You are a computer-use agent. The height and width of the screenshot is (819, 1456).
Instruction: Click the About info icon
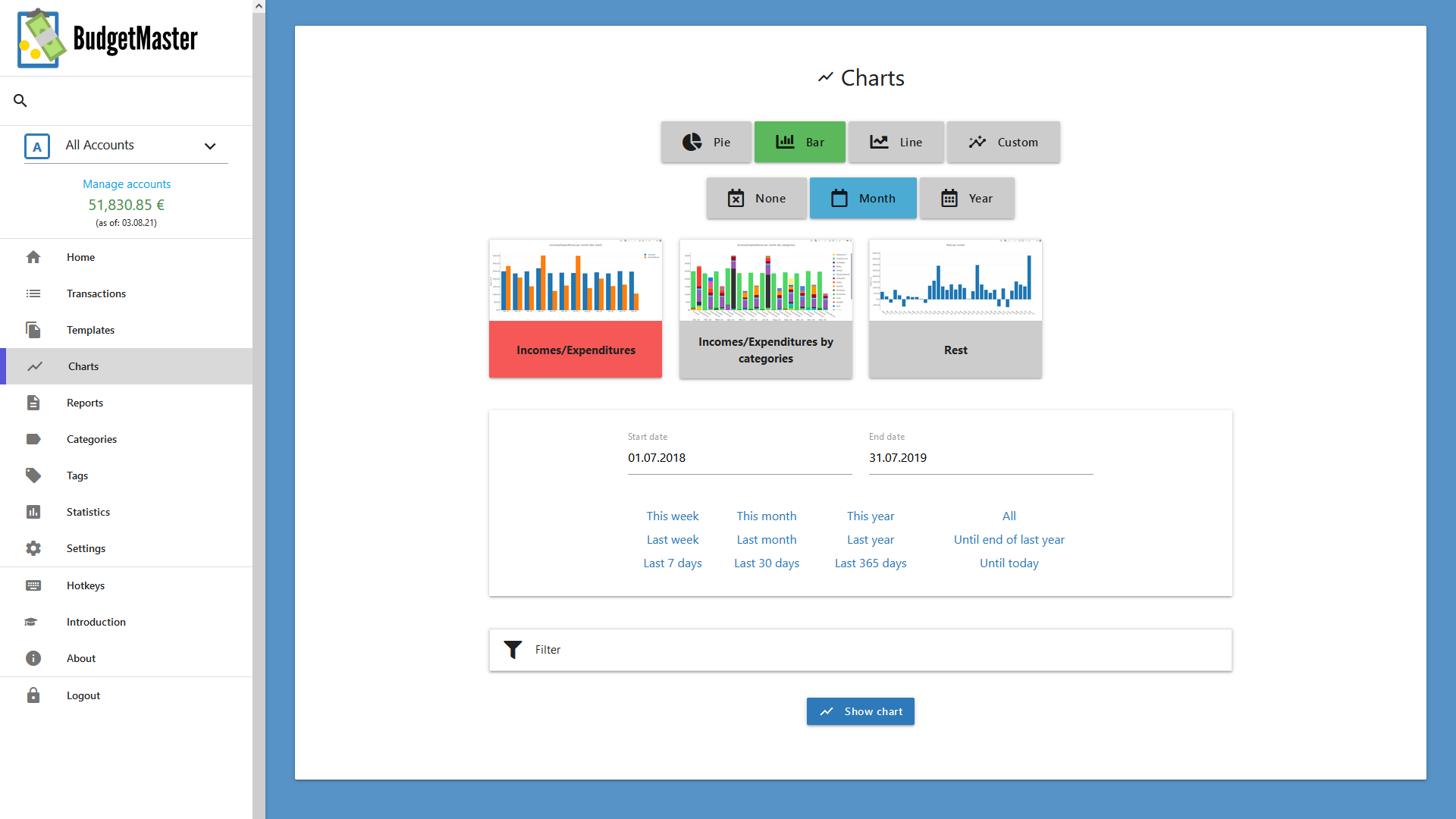tap(33, 658)
